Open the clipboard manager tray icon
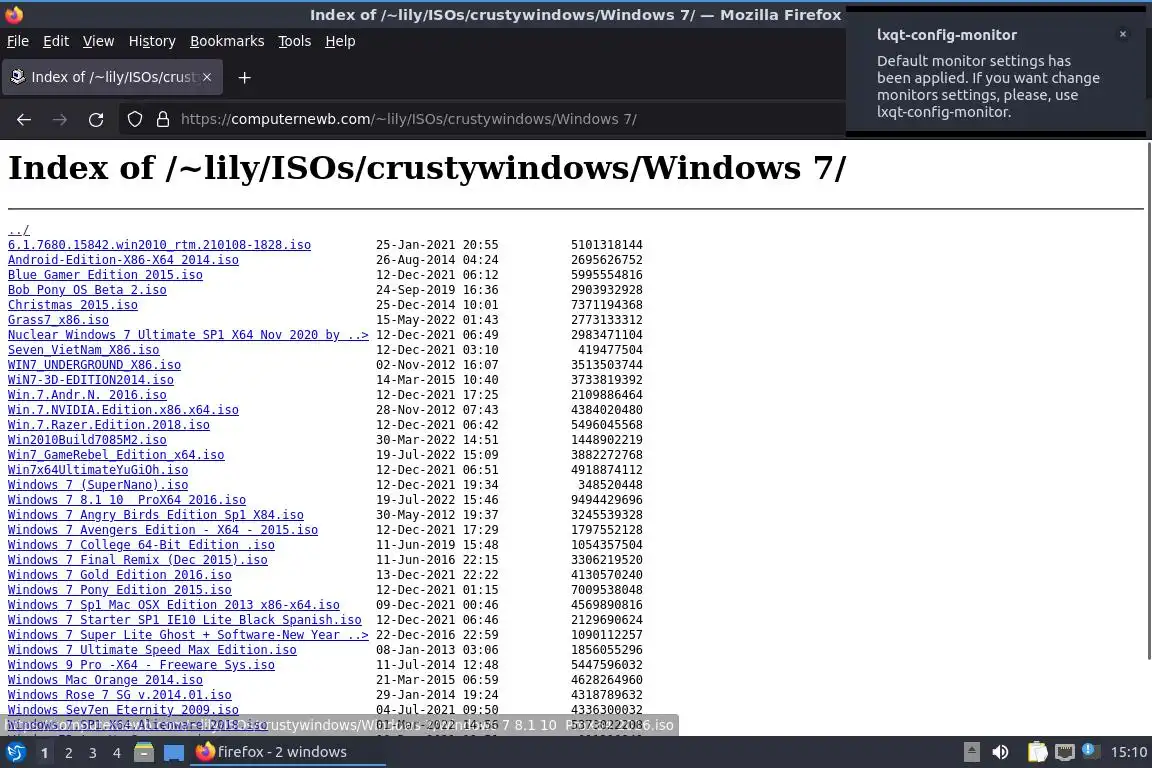This screenshot has height=768, width=1152. pos(1037,752)
